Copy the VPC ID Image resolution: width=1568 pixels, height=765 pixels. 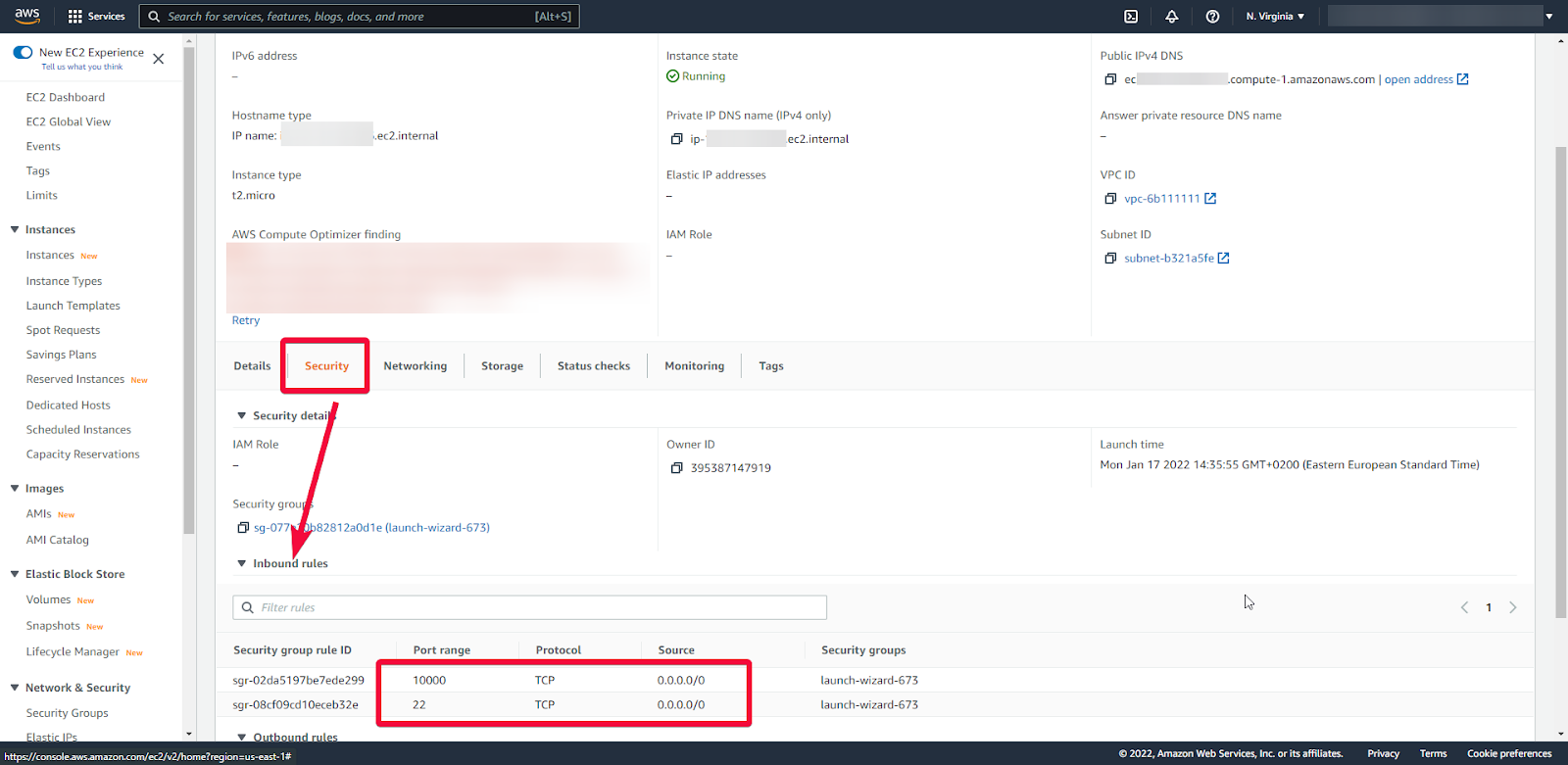click(1110, 199)
